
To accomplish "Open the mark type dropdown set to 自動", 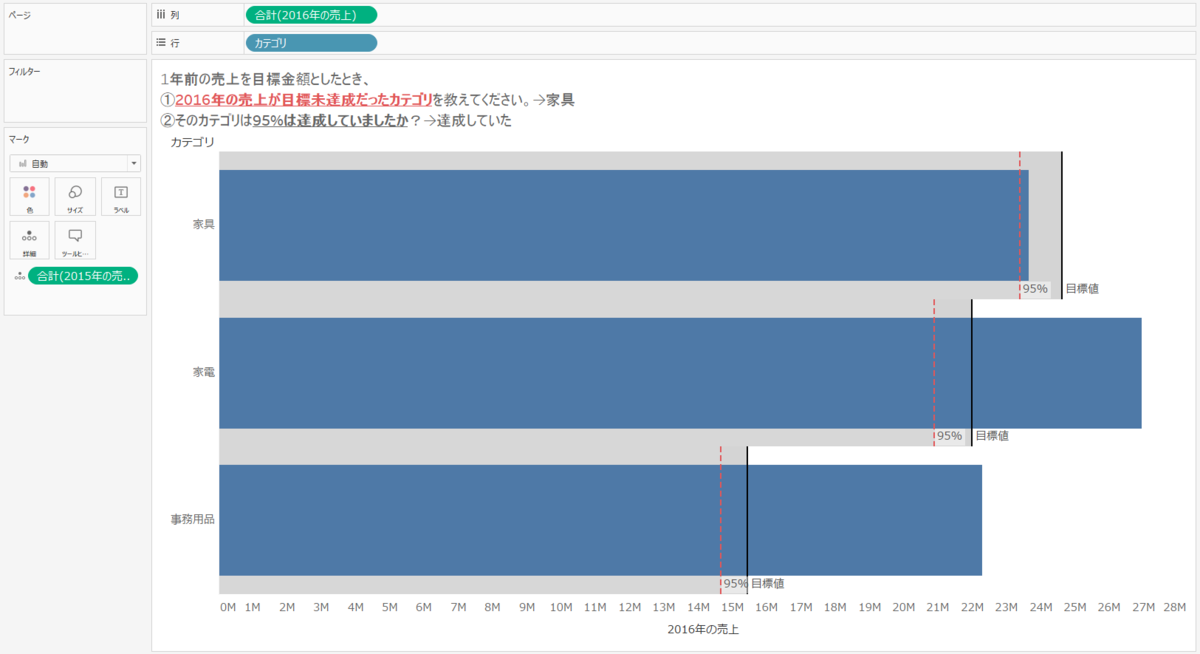I will coord(75,163).
